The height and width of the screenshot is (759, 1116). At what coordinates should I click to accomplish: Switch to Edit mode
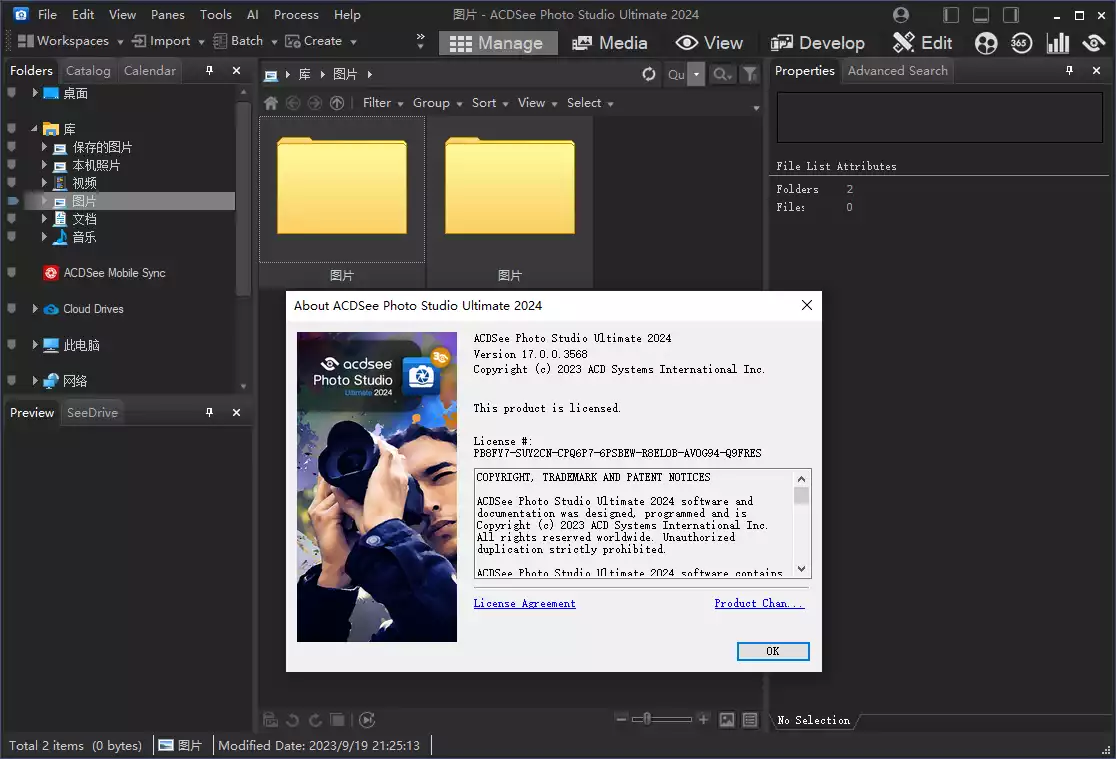(x=922, y=43)
